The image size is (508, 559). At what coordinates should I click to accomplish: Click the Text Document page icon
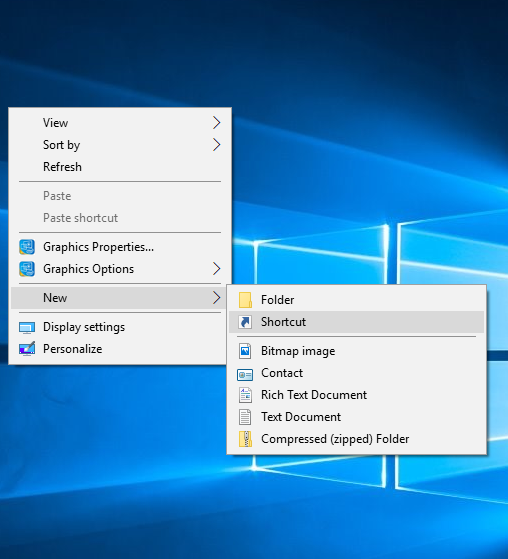pos(245,417)
